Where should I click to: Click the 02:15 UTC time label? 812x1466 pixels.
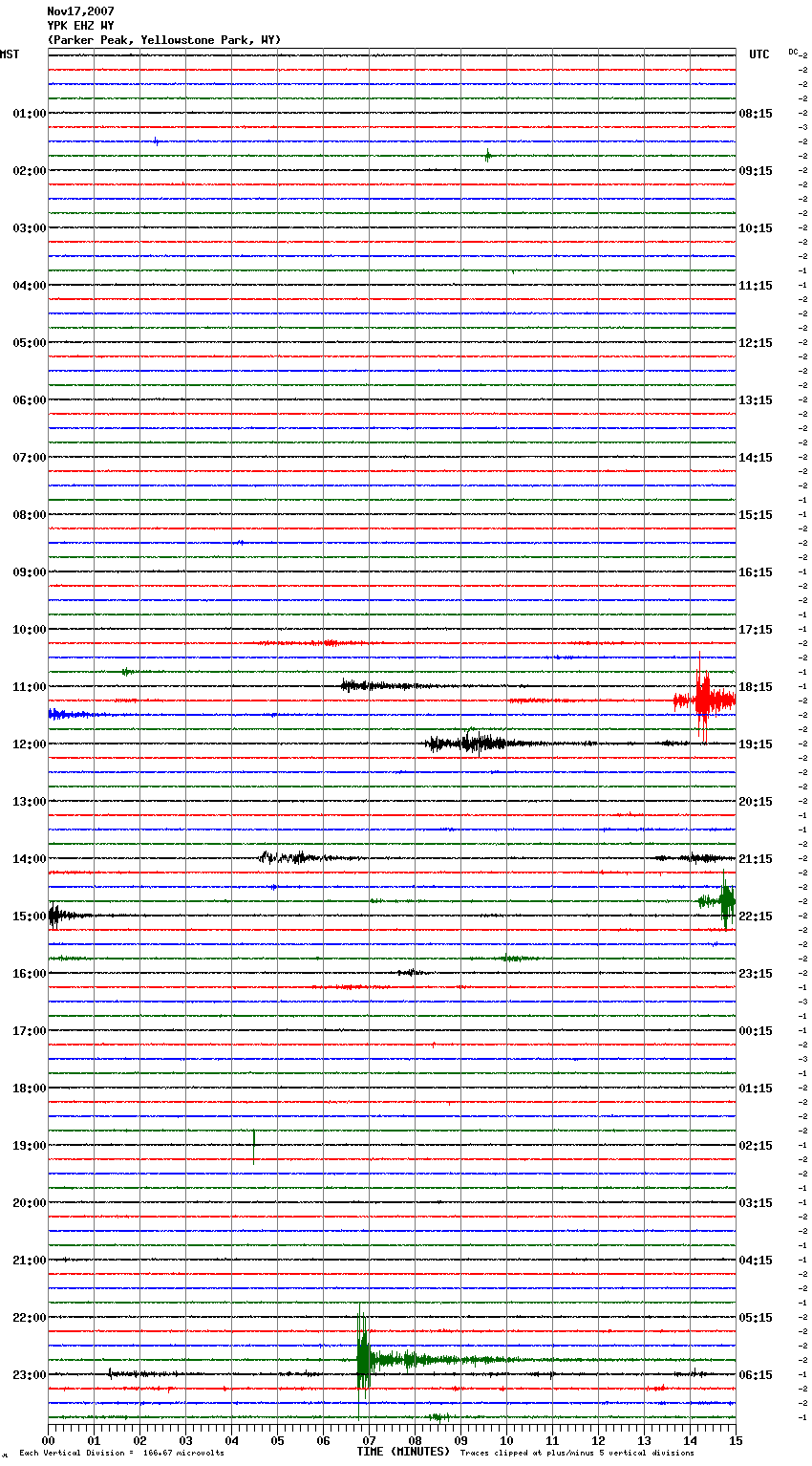click(756, 1146)
